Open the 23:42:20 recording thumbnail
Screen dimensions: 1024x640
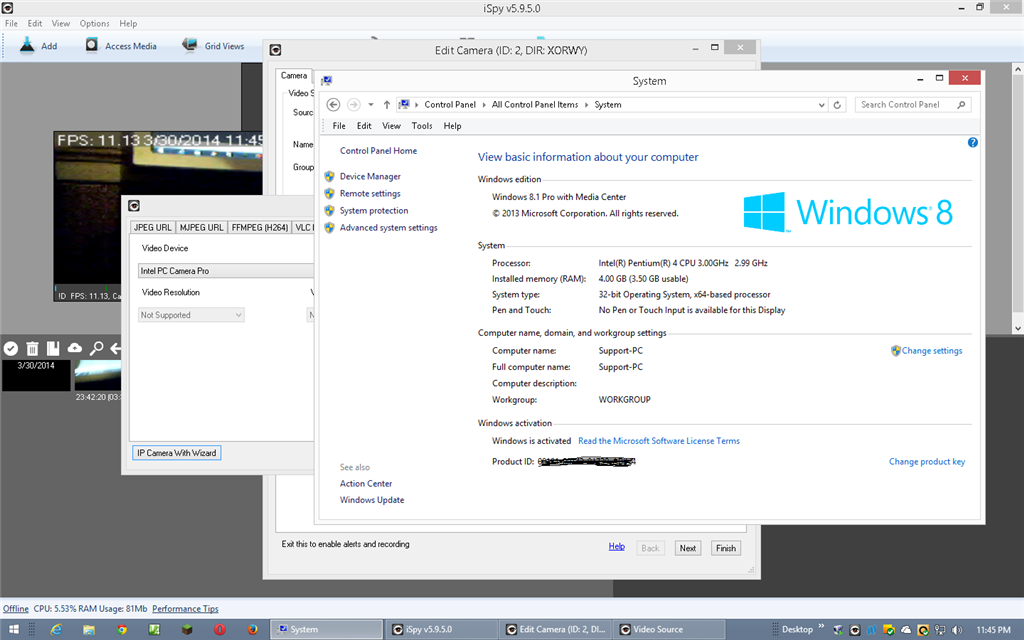(x=98, y=375)
